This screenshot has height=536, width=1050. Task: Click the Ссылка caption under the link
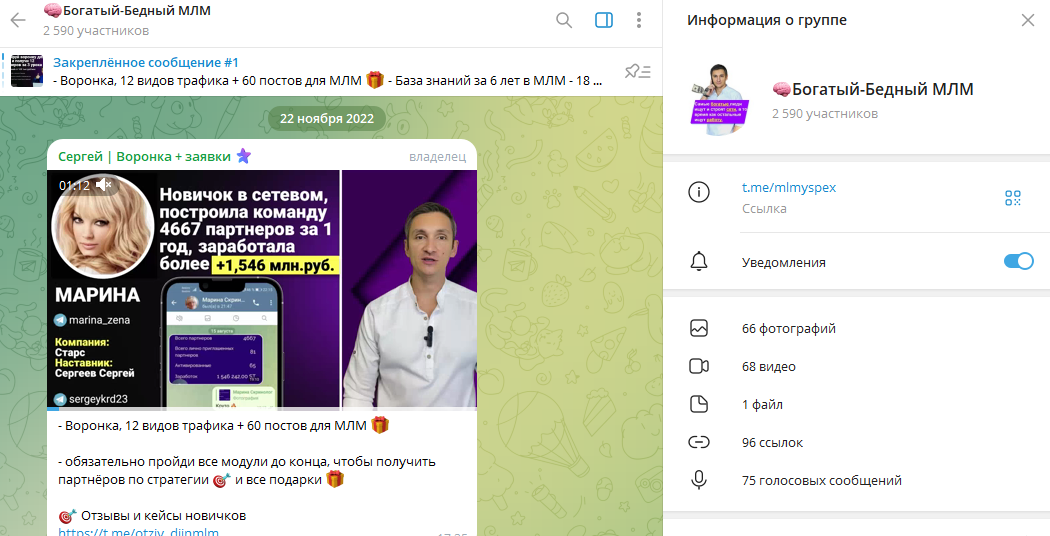pos(764,209)
